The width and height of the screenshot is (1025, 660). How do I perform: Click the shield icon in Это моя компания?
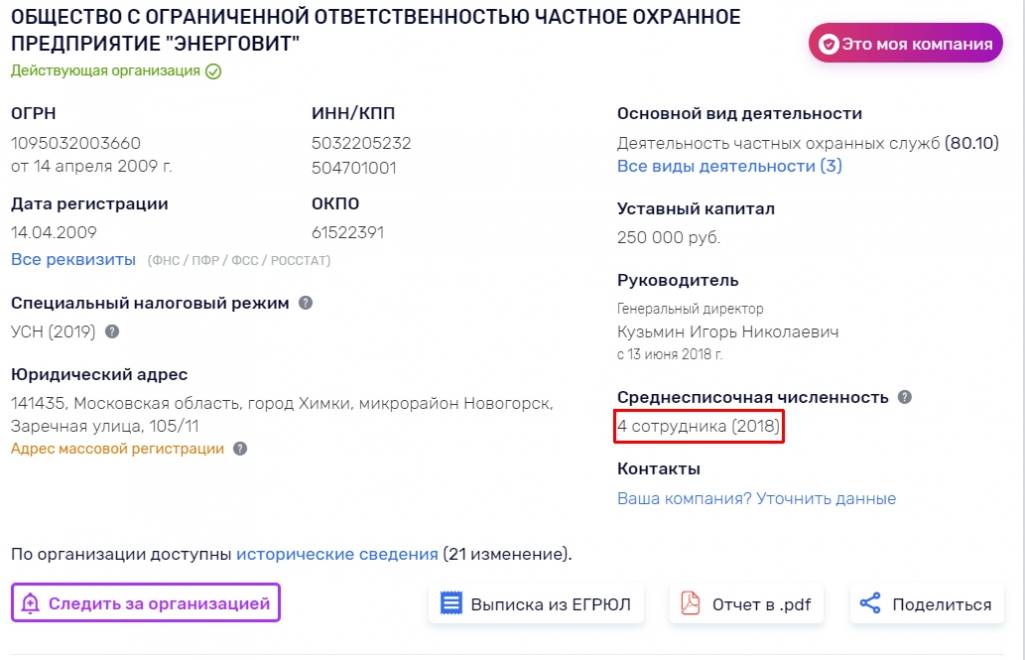pyautogui.click(x=829, y=44)
